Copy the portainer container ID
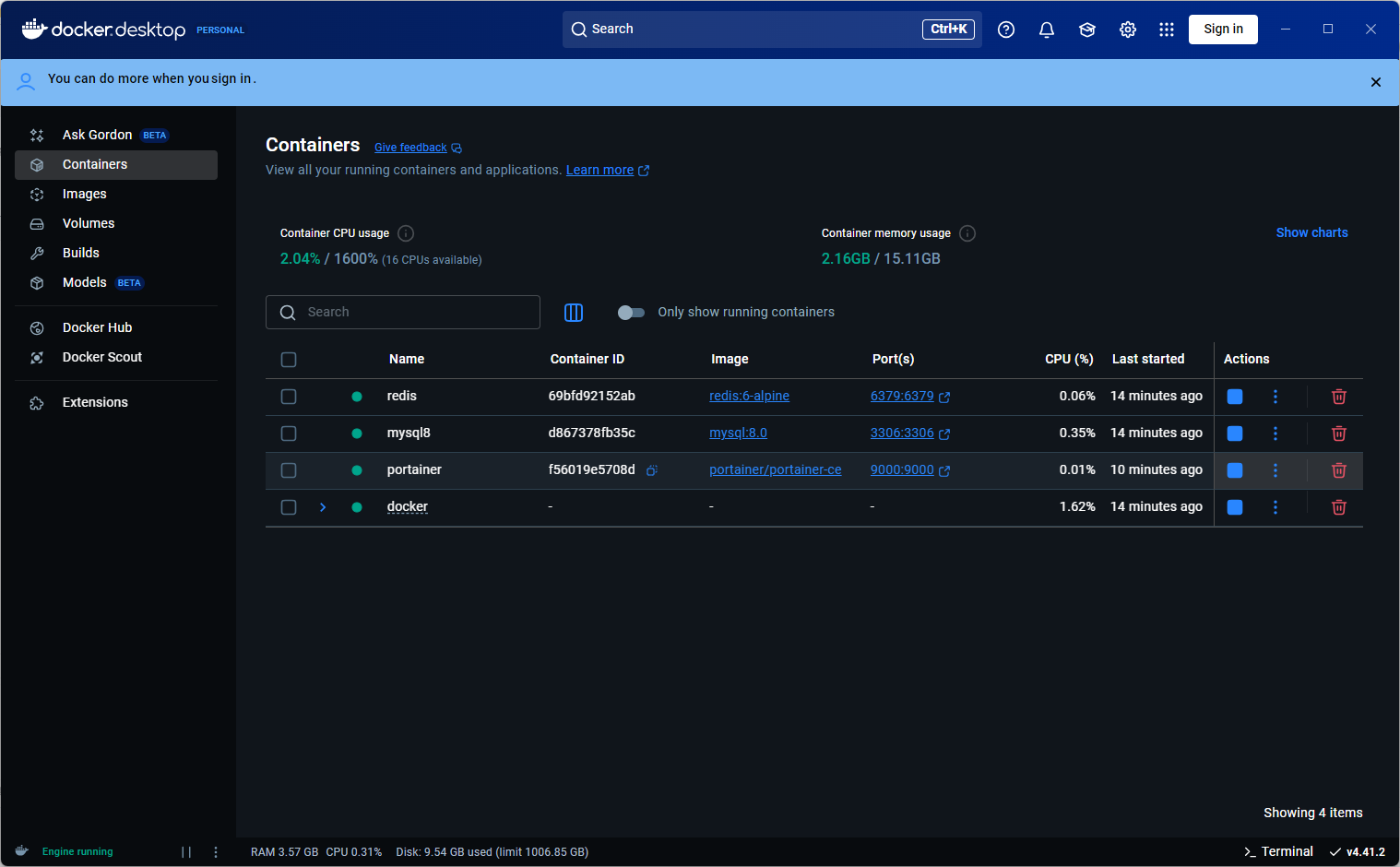Screen dimensions: 1400x867 pos(651,470)
